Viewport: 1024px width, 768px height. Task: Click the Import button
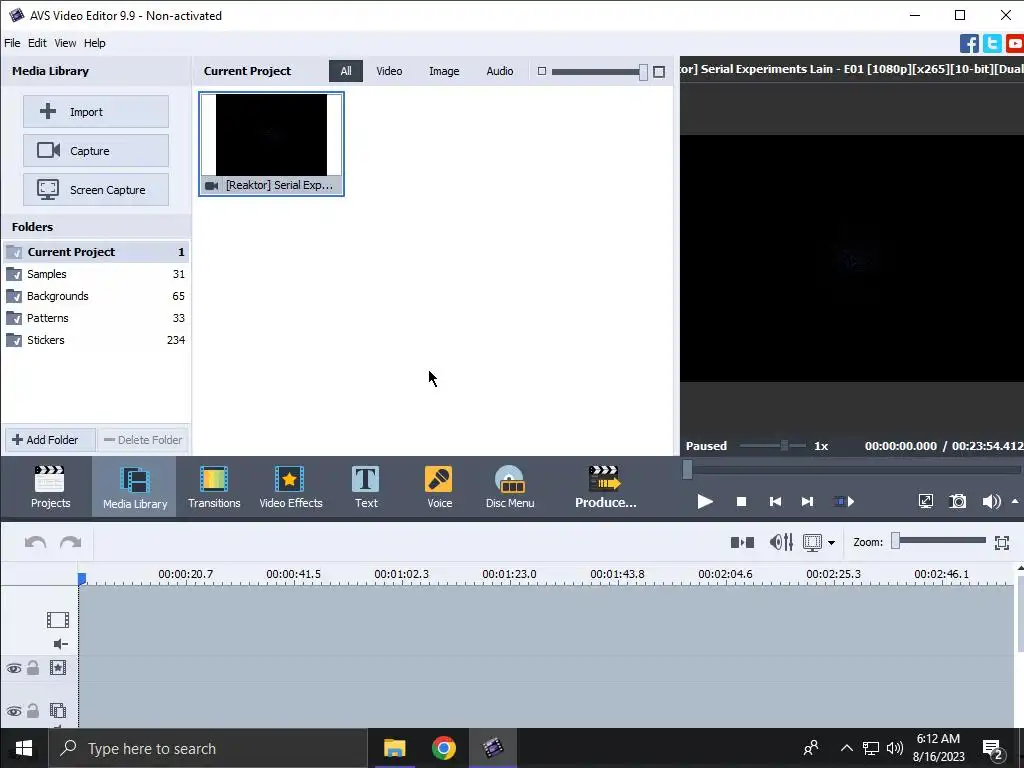click(96, 112)
